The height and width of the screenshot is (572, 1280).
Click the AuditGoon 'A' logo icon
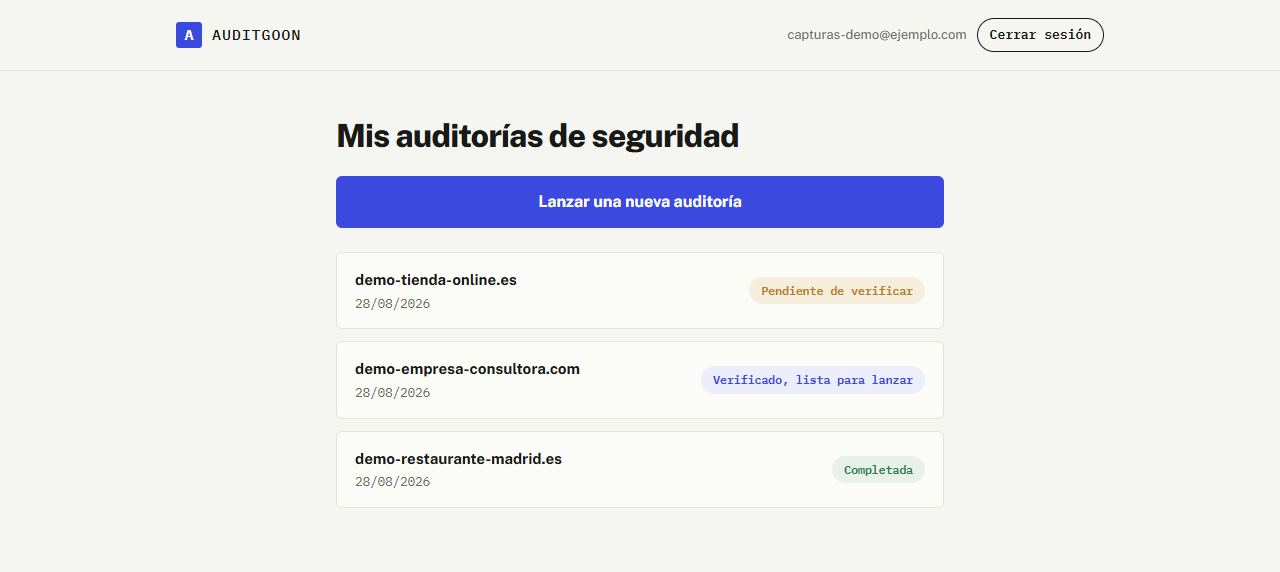coord(189,35)
